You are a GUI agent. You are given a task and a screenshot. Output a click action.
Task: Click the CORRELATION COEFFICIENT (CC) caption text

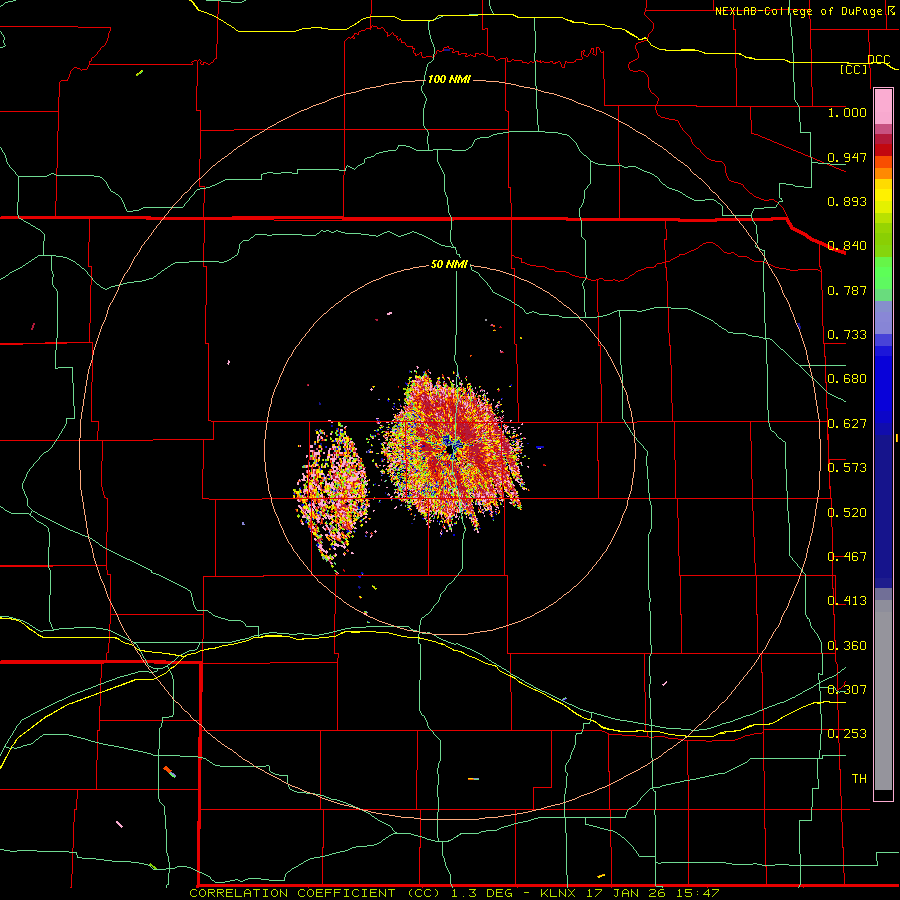[316, 893]
